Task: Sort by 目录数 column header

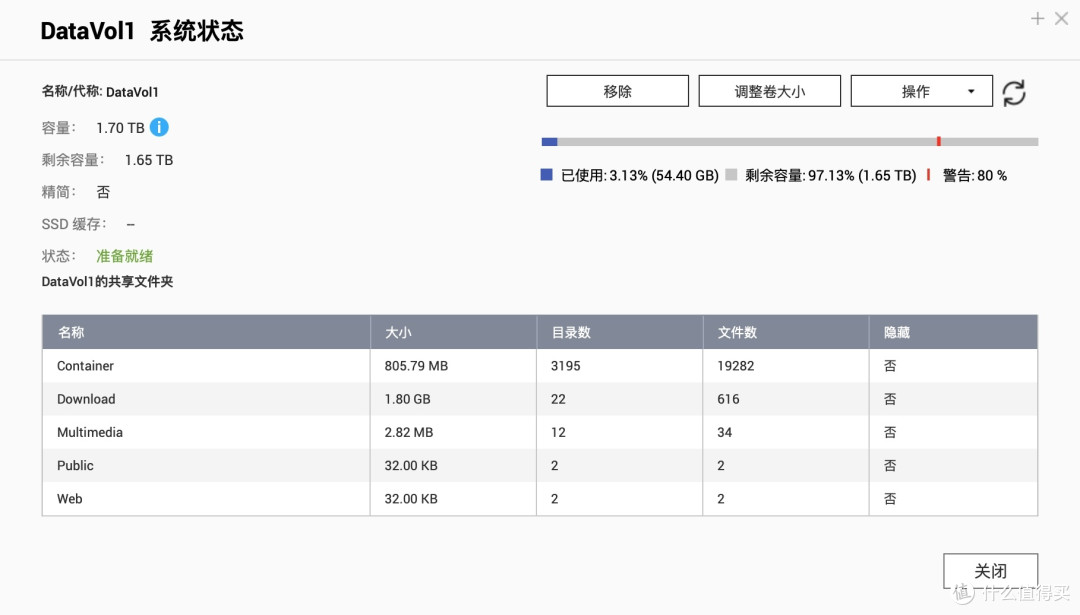Action: (570, 332)
